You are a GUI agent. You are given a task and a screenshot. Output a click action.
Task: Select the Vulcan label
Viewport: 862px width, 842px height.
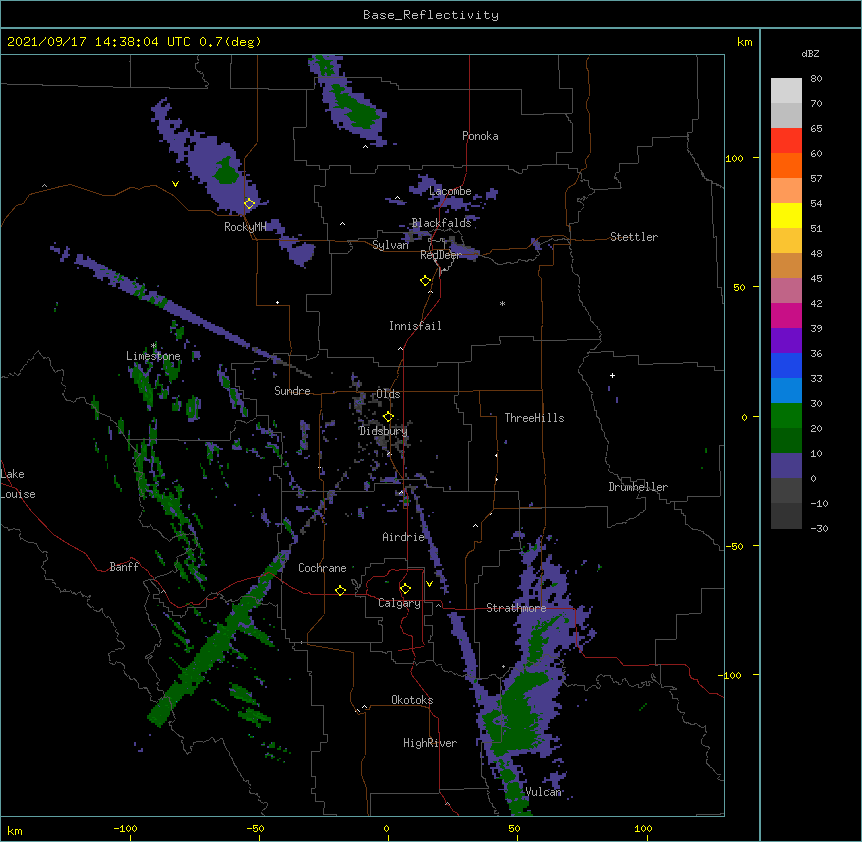pos(543,792)
